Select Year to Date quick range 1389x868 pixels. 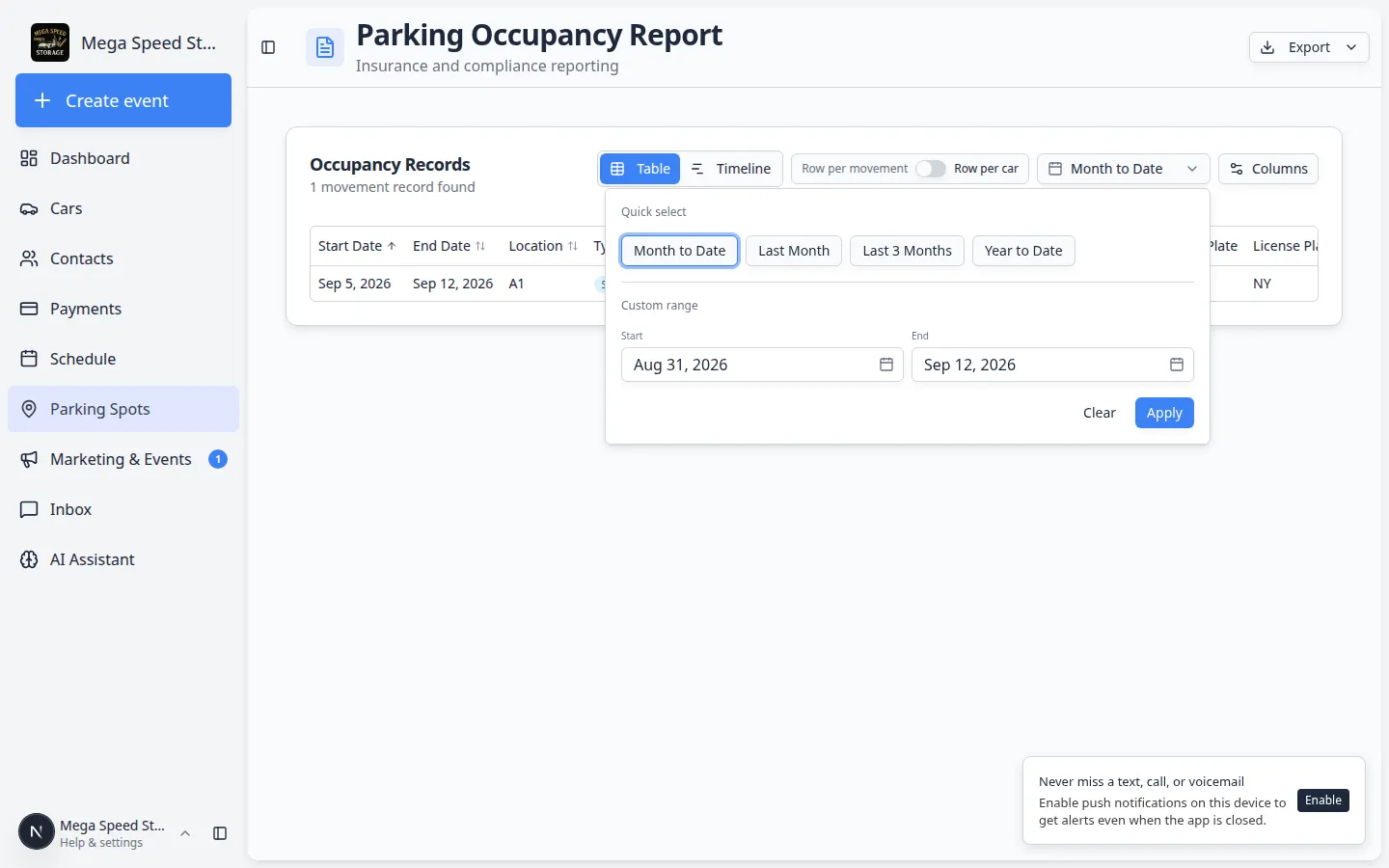tap(1023, 251)
